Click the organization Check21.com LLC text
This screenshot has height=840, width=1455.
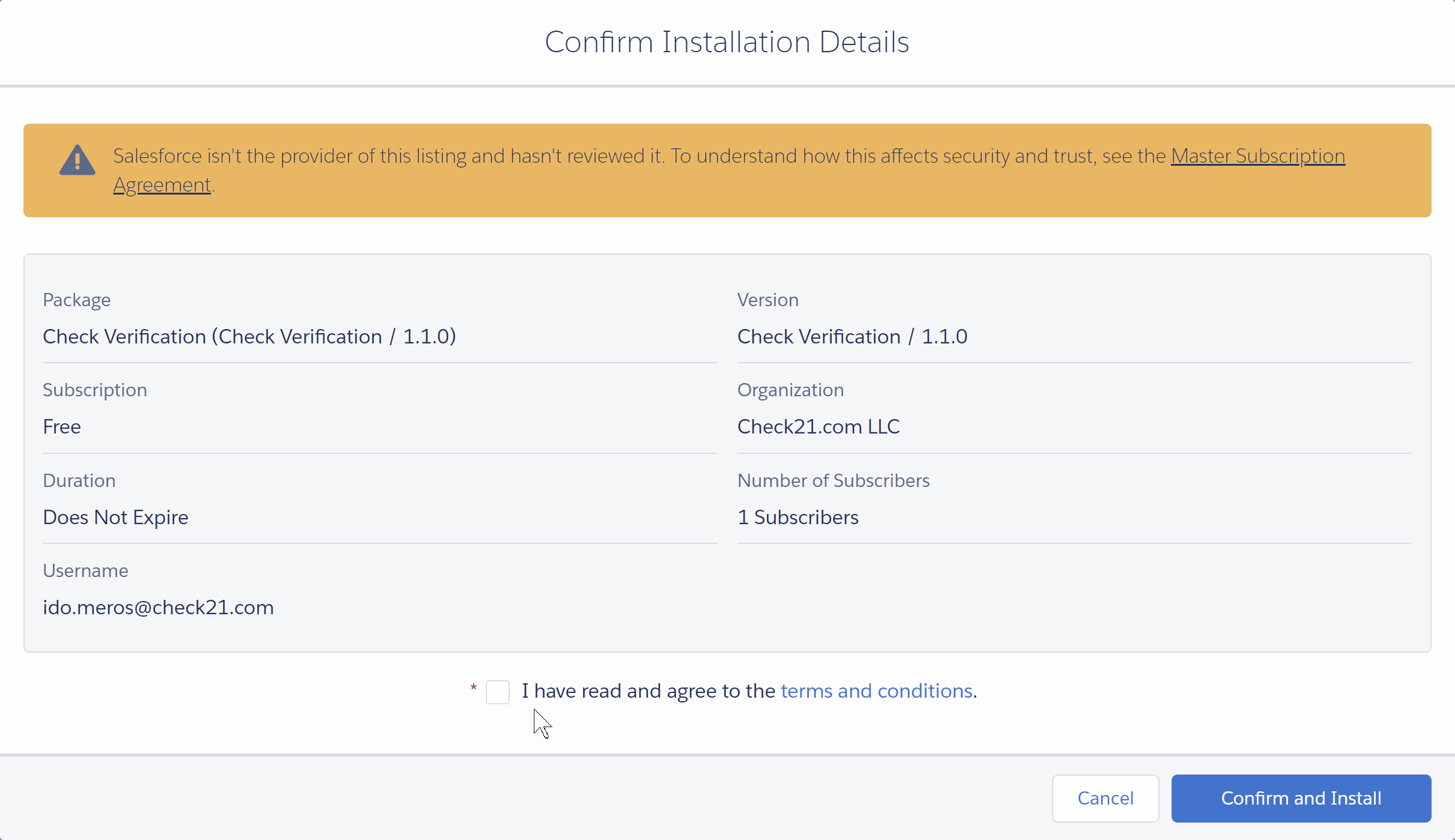pos(818,427)
